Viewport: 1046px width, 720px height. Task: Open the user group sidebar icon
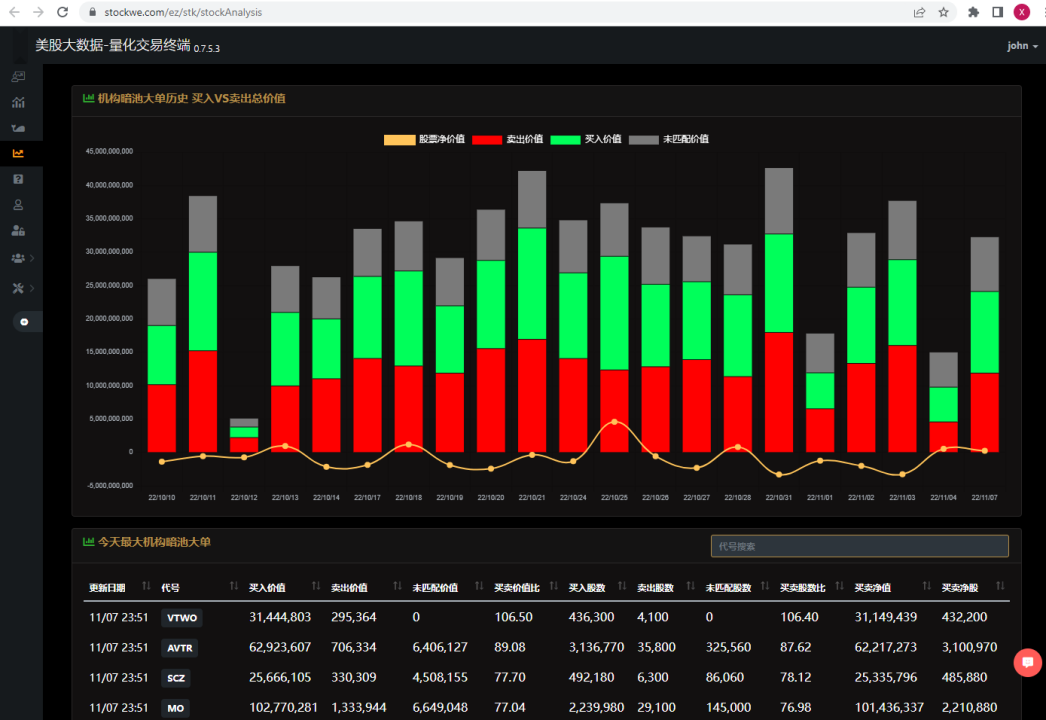click(18, 258)
